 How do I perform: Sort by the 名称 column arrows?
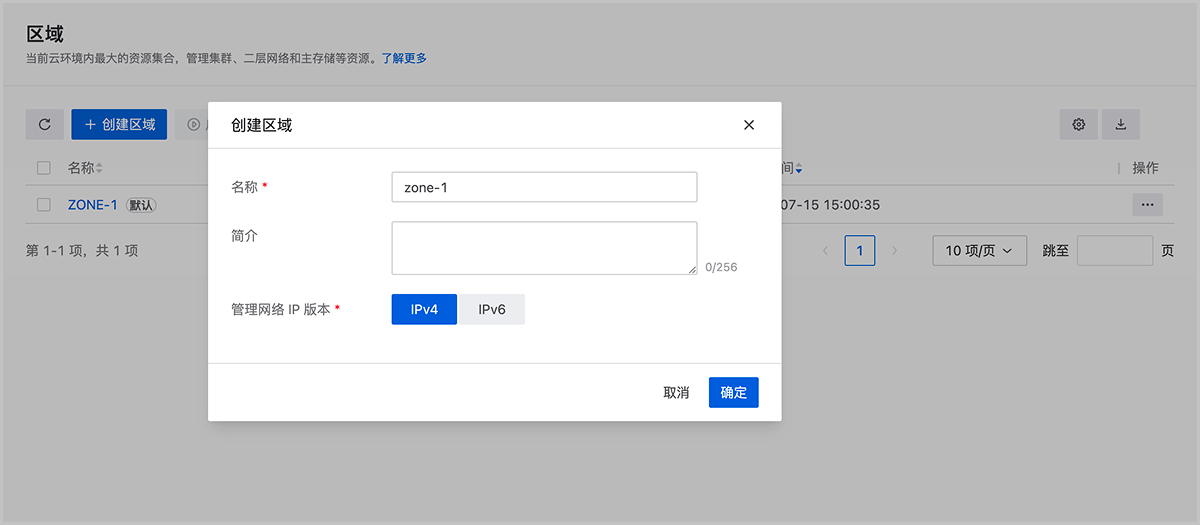(99, 168)
